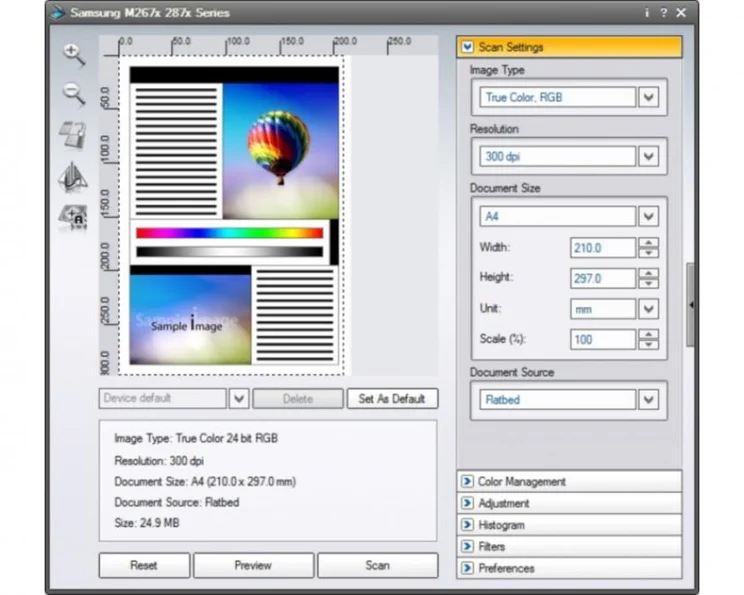Click the Preview button
The image size is (744, 595).
coord(253,565)
